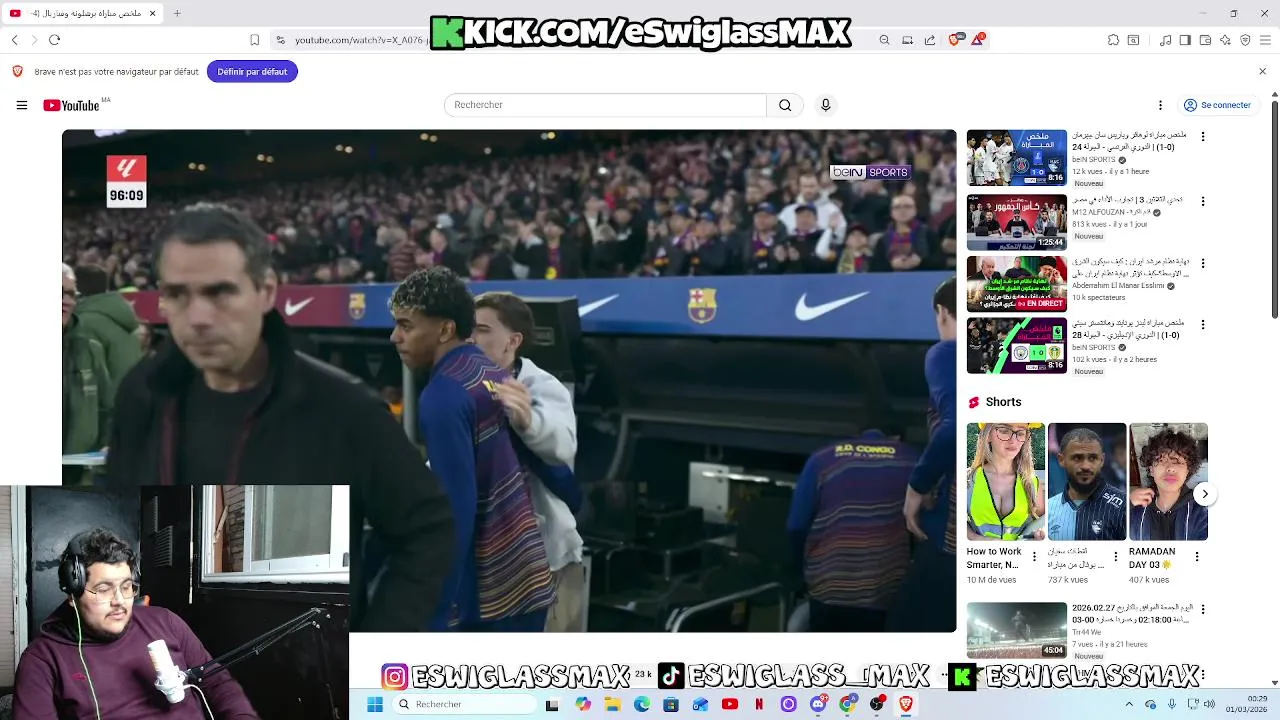Open Discord from taskbar
Viewport: 1280px width, 720px height.
coord(818,704)
